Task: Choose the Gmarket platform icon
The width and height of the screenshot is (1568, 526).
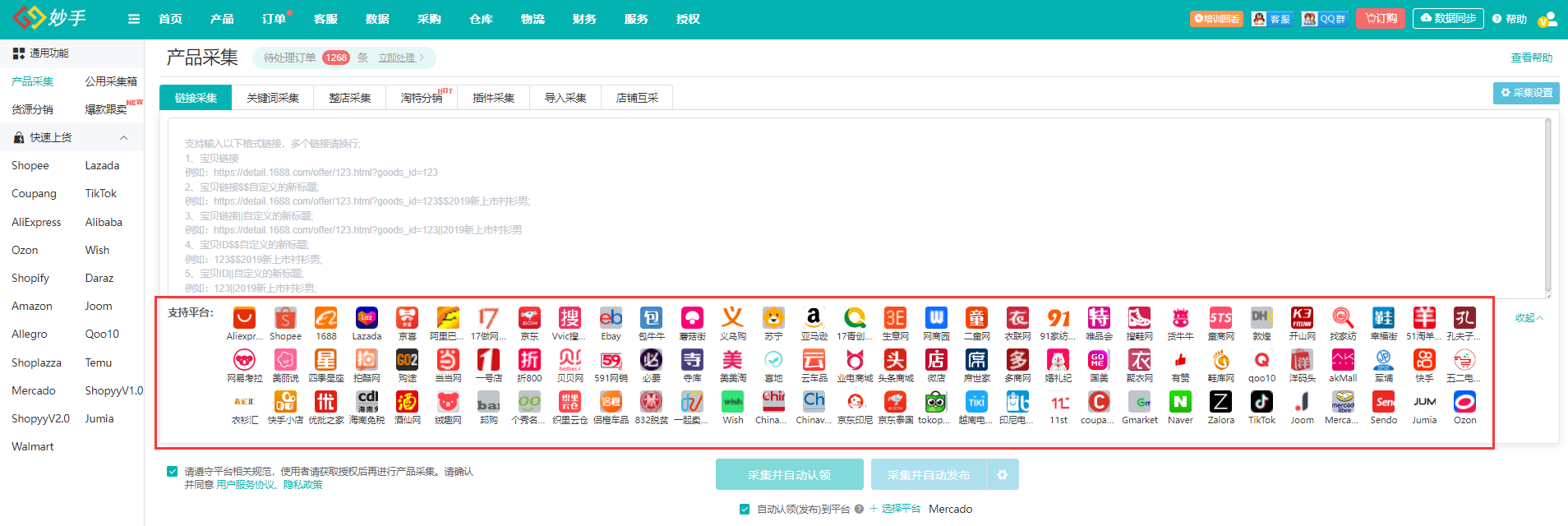Action: coord(1139,401)
